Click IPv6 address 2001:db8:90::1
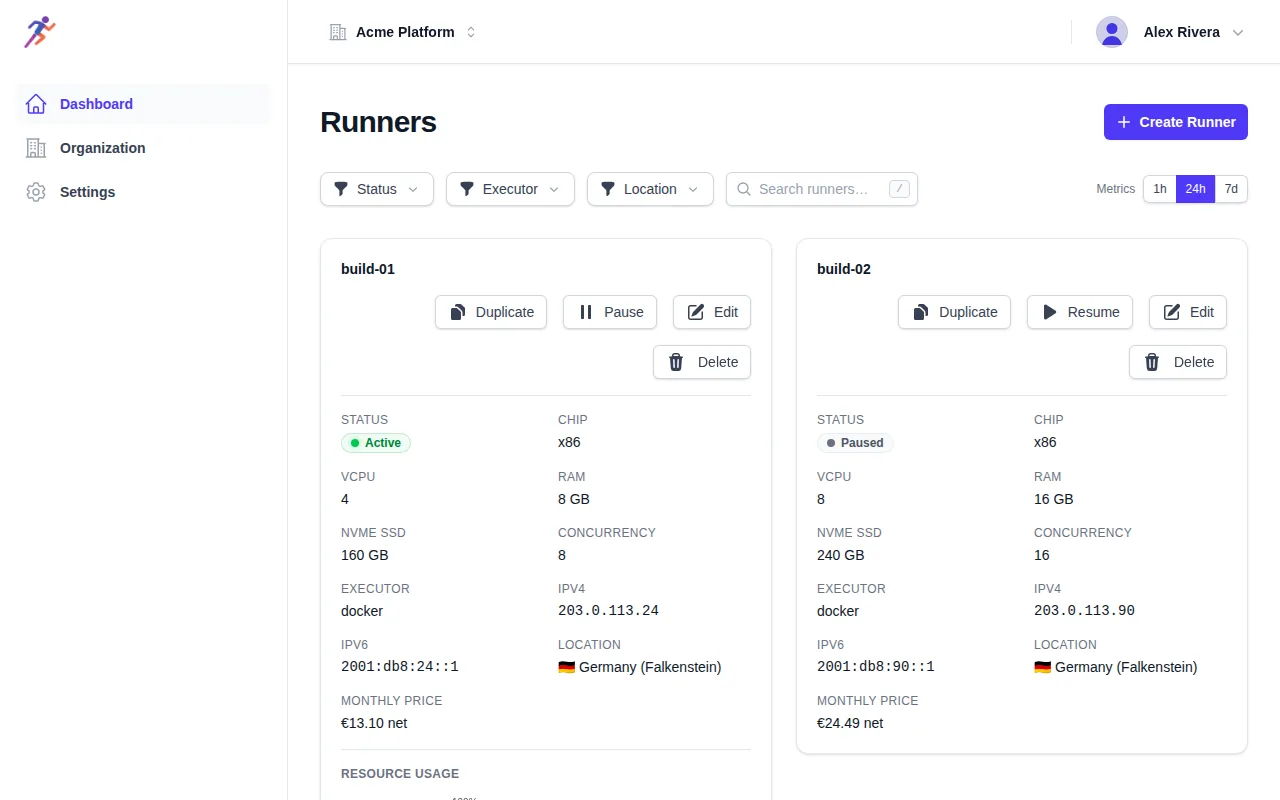 (875, 667)
